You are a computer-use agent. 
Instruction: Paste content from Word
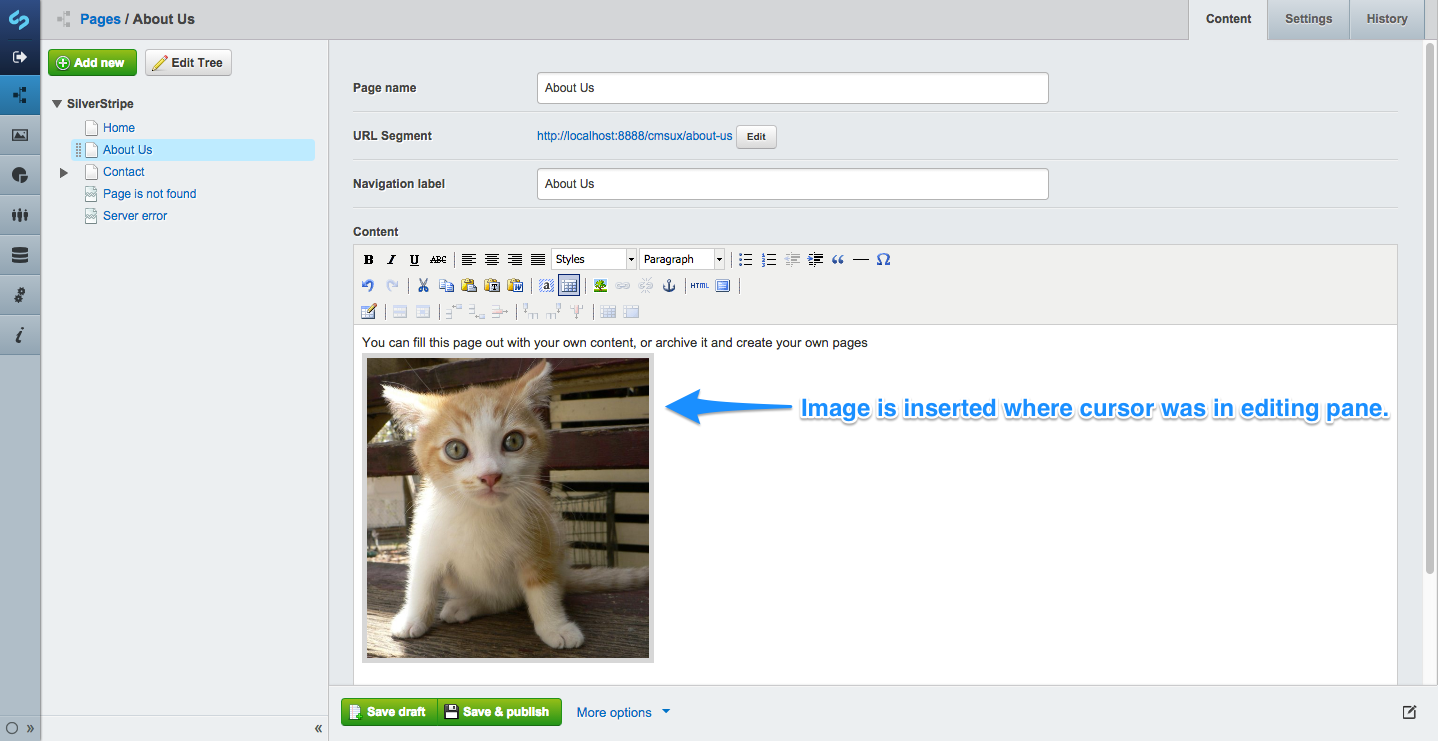click(517, 285)
